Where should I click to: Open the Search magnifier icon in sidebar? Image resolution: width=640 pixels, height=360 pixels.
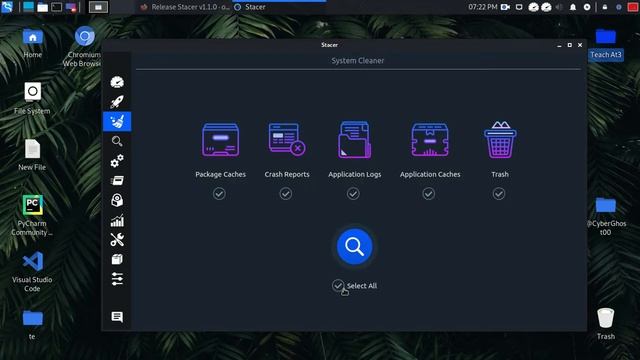[117, 141]
